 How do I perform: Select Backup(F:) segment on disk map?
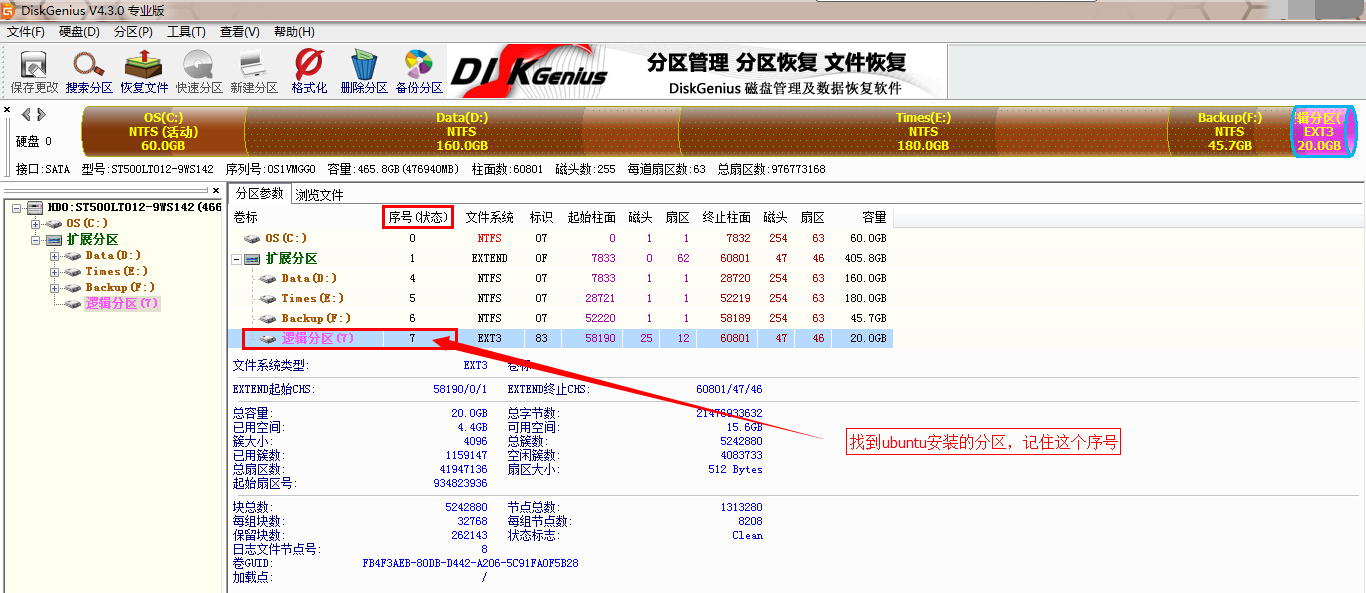click(1230, 132)
